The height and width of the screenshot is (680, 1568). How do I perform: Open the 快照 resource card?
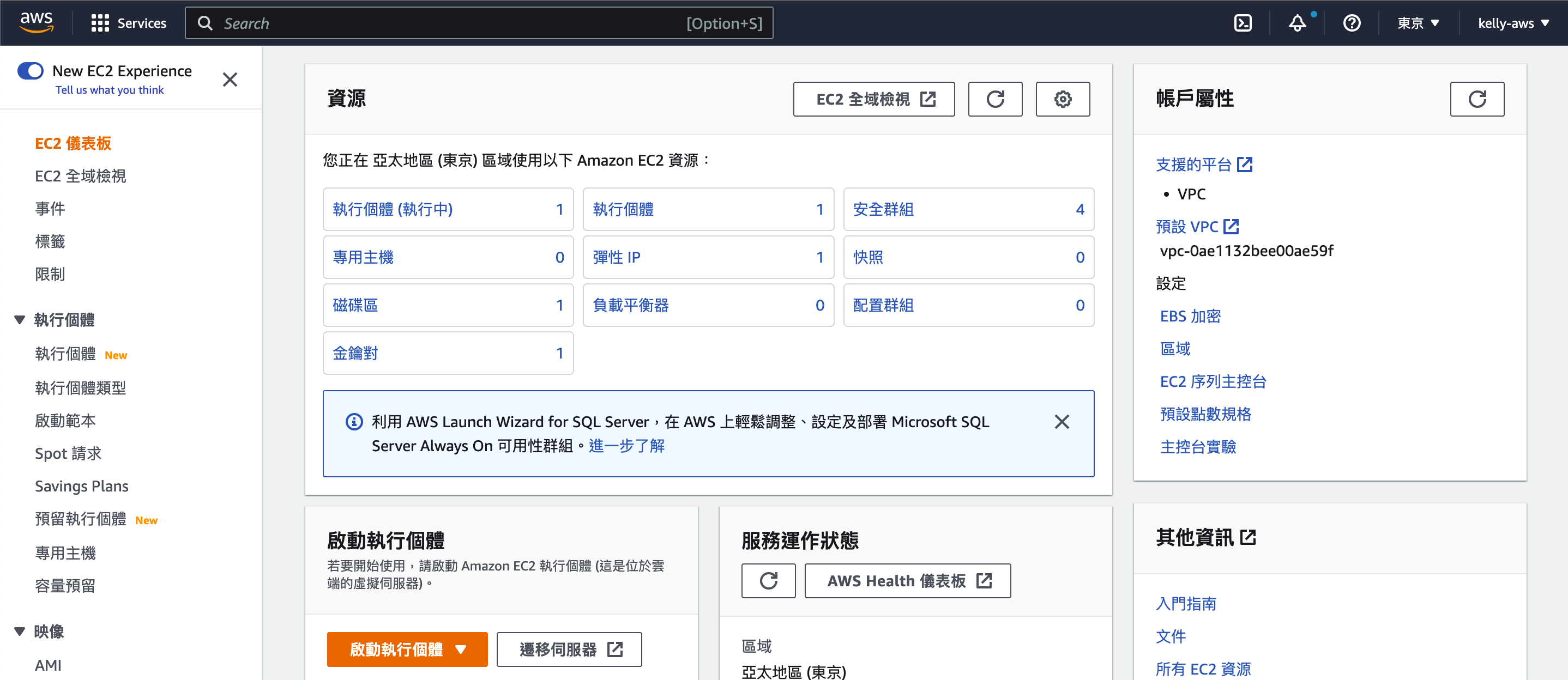coord(968,257)
